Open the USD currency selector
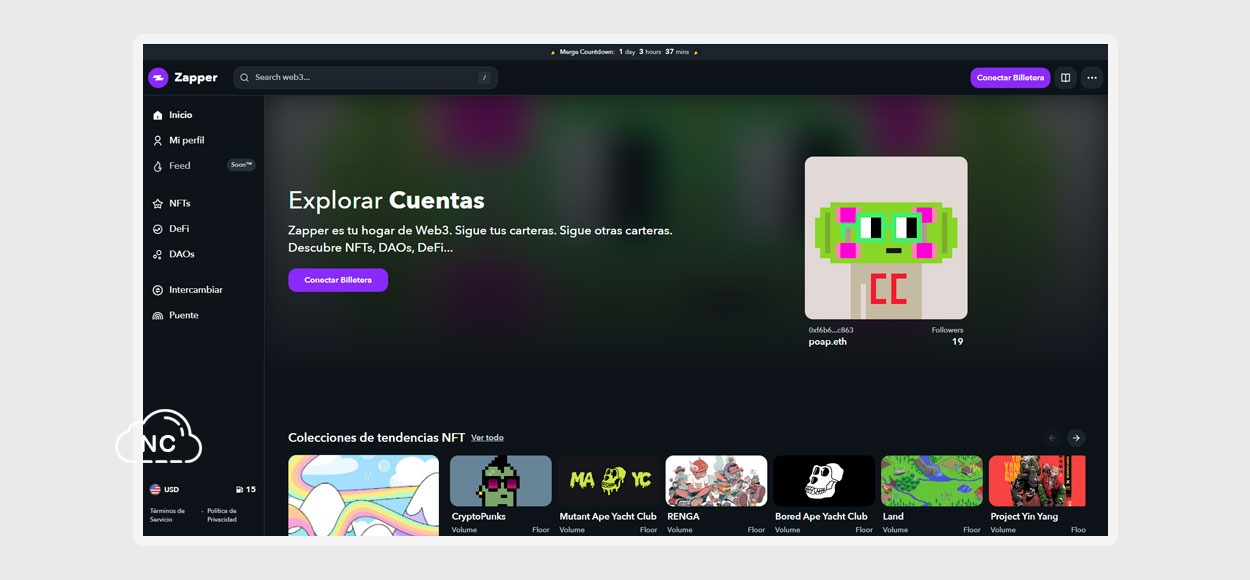The height and width of the screenshot is (580, 1250). pos(165,490)
